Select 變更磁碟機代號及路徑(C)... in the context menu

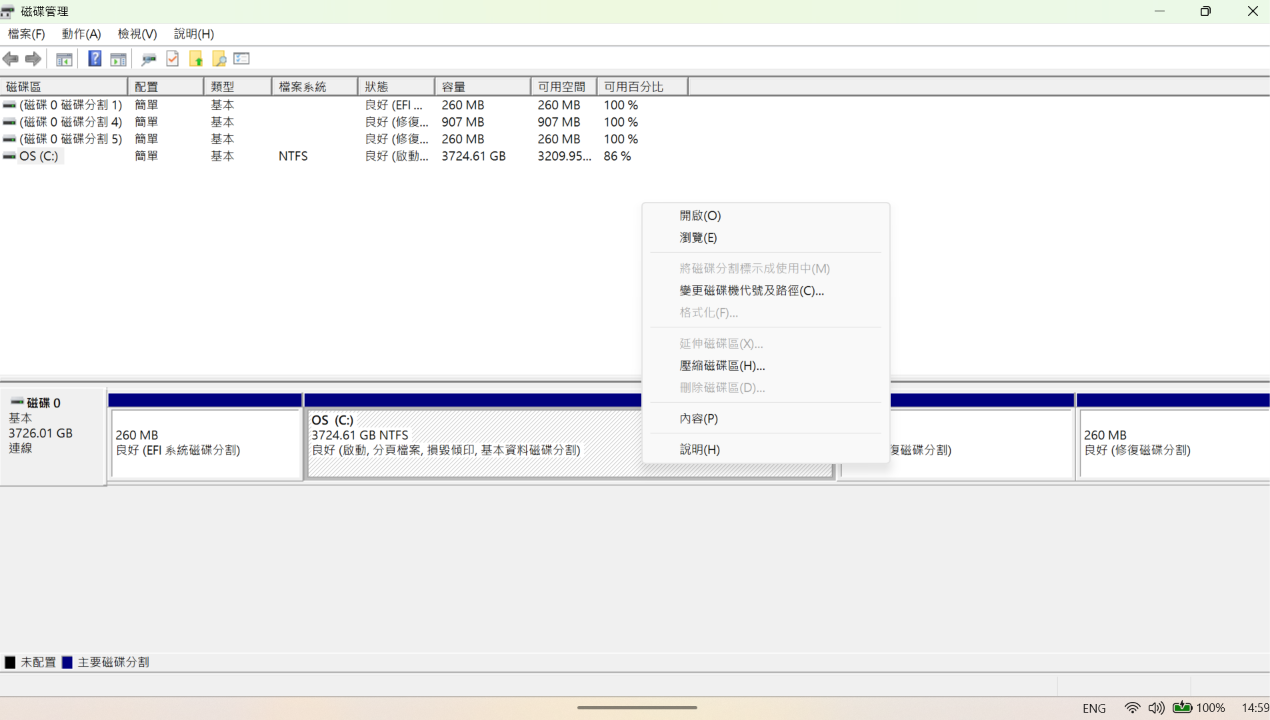[766, 291]
